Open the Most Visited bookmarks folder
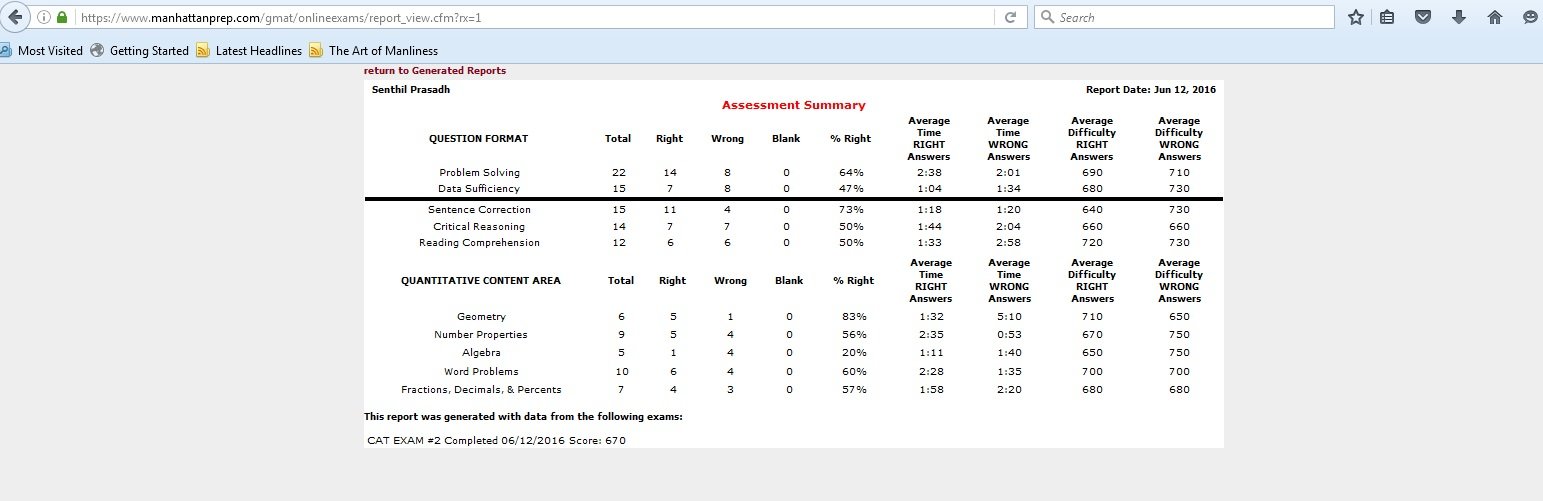The image size is (1543, 501). click(x=42, y=50)
